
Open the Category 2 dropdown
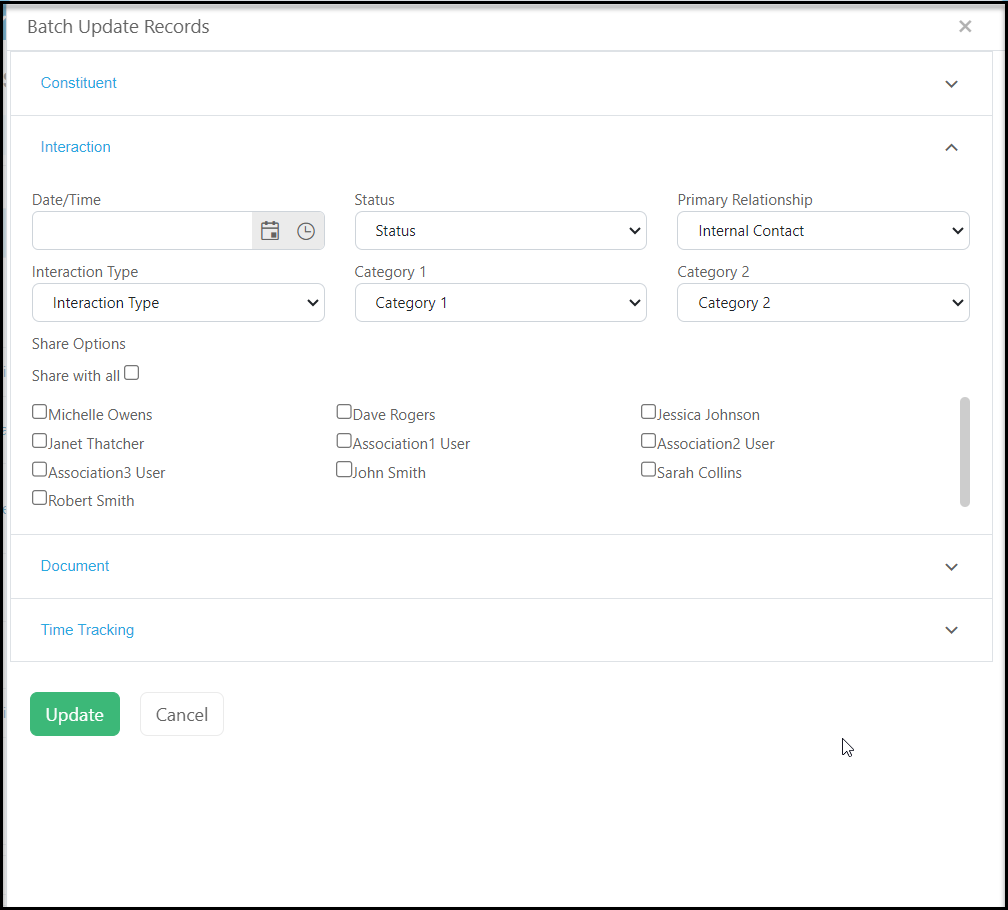pos(823,303)
